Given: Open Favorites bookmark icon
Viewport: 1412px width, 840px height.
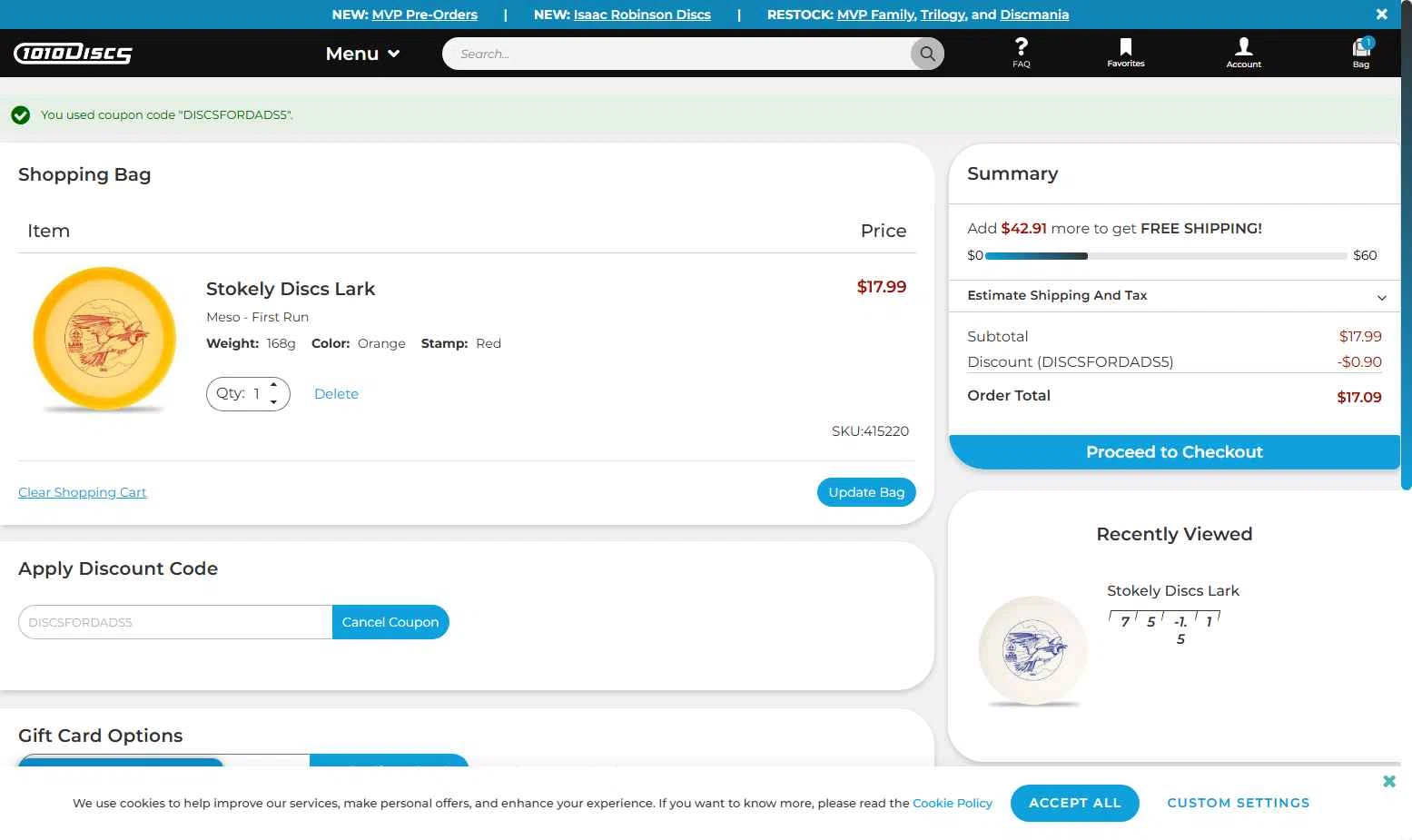Looking at the screenshot, I should click(1125, 53).
